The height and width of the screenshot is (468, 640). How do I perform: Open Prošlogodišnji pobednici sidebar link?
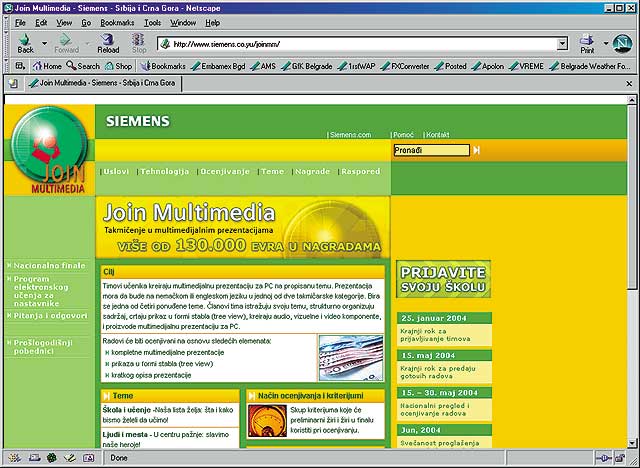coord(43,346)
